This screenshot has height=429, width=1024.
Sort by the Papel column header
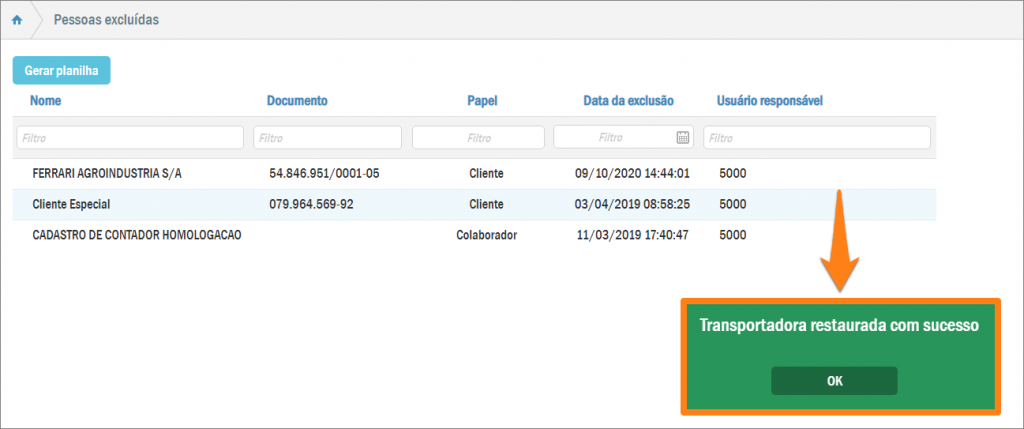482,101
